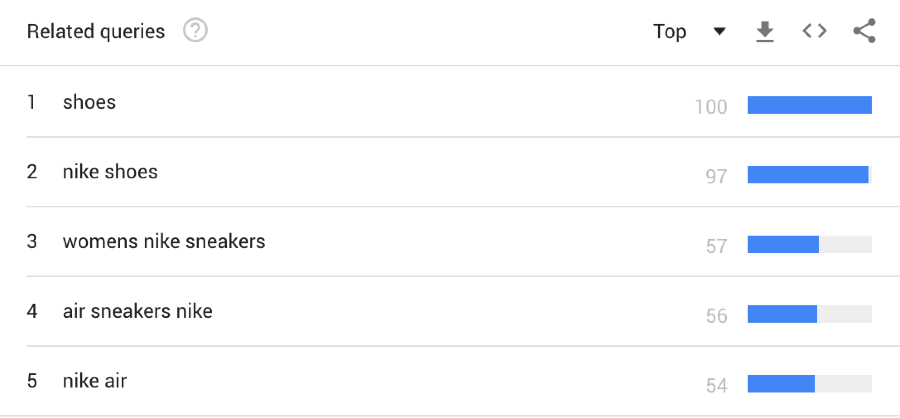Open the embed code icon
This screenshot has width=900, height=418.
pos(815,31)
